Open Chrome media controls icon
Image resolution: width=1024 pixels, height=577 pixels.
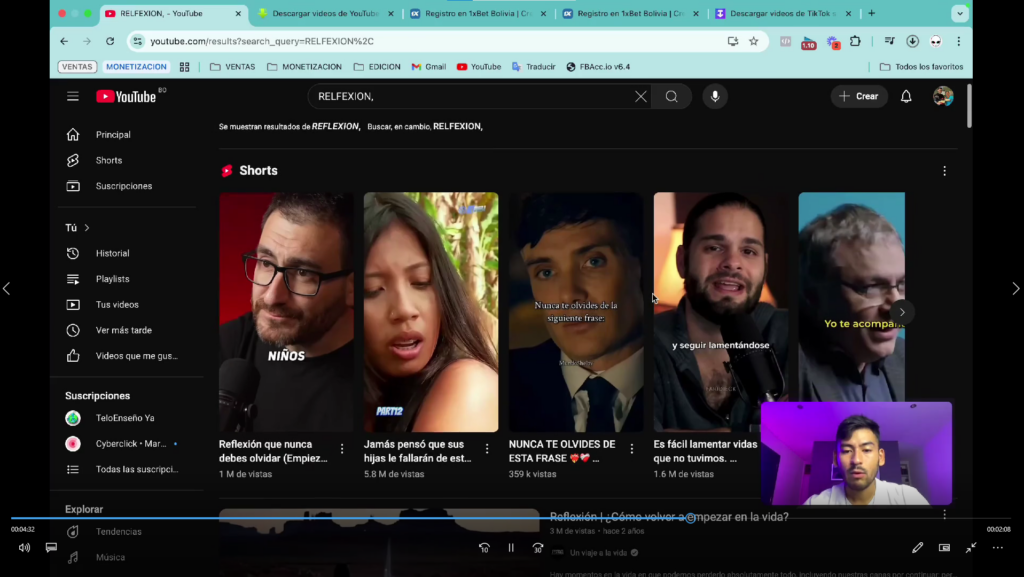pyautogui.click(x=889, y=41)
